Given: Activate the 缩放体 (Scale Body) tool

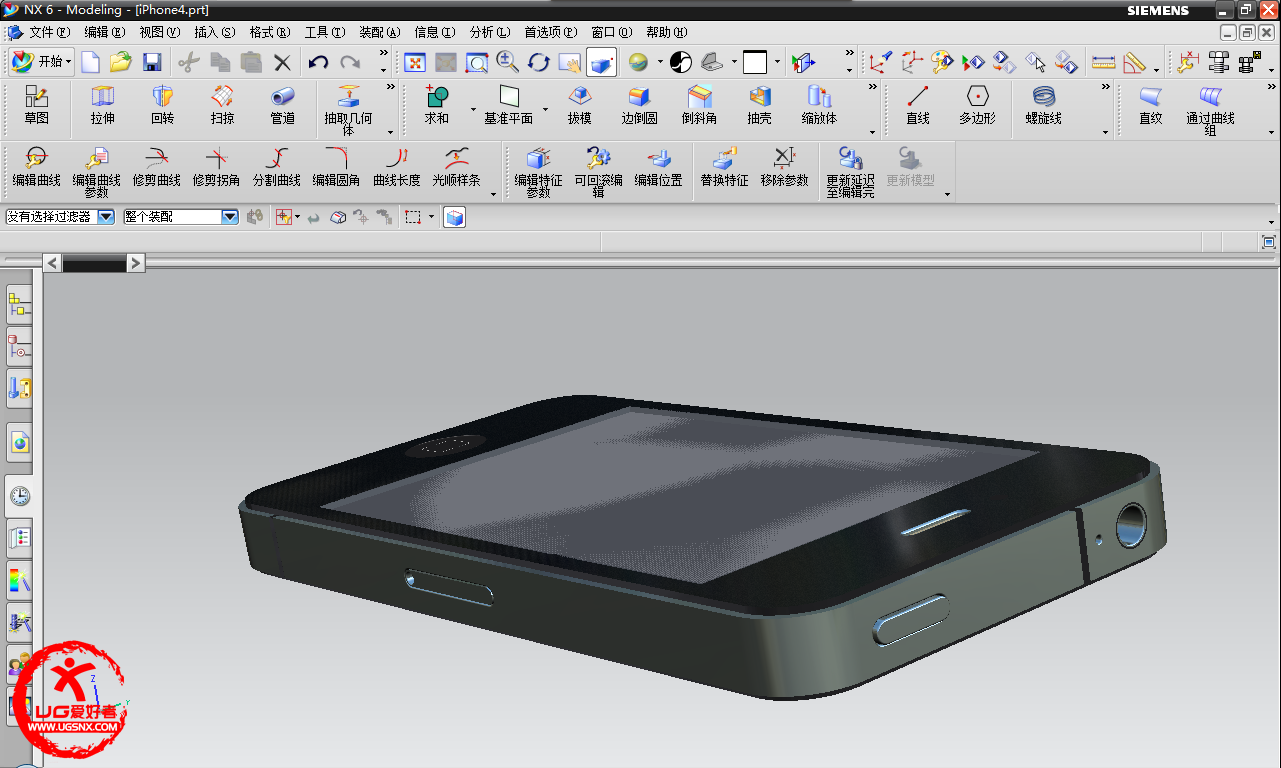Looking at the screenshot, I should (820, 105).
